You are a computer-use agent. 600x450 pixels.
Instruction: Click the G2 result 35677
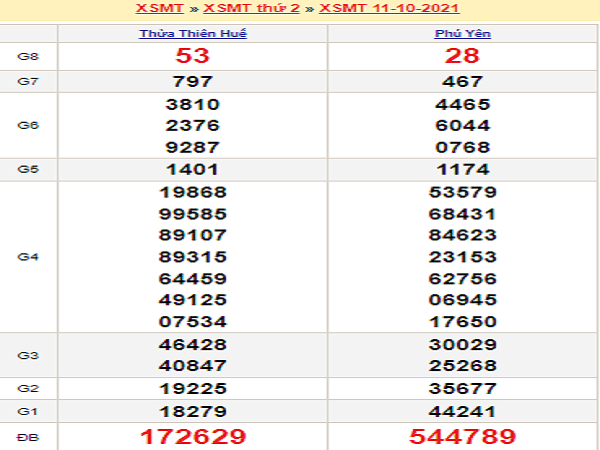463,389
